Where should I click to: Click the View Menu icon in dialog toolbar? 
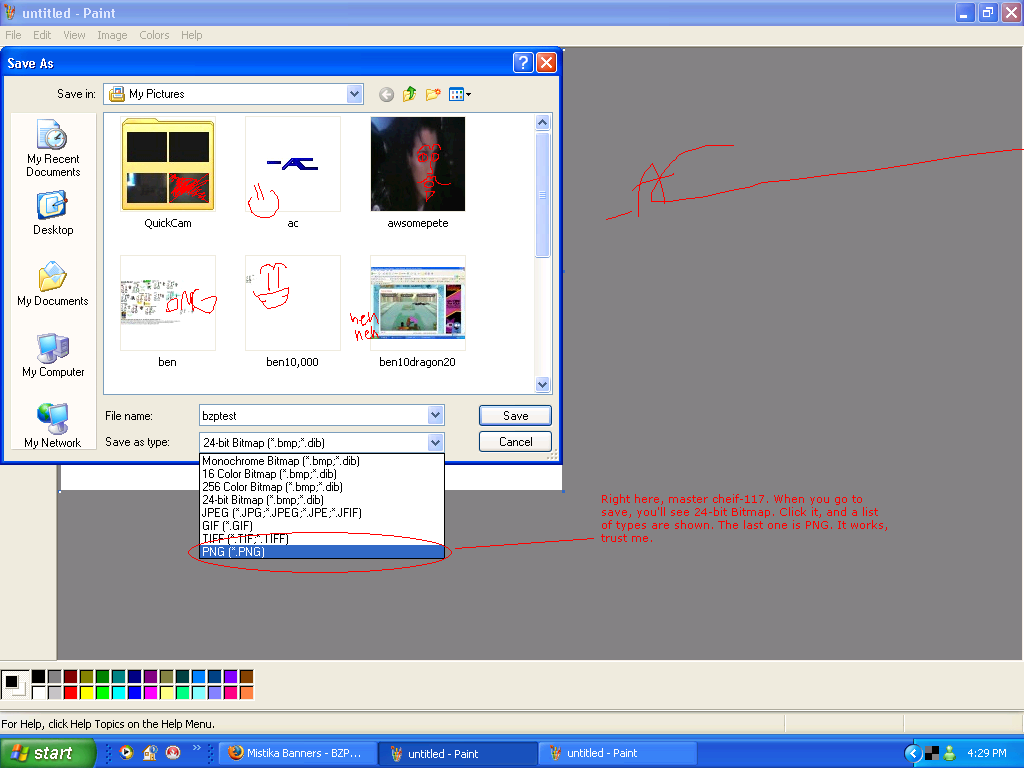coord(458,93)
